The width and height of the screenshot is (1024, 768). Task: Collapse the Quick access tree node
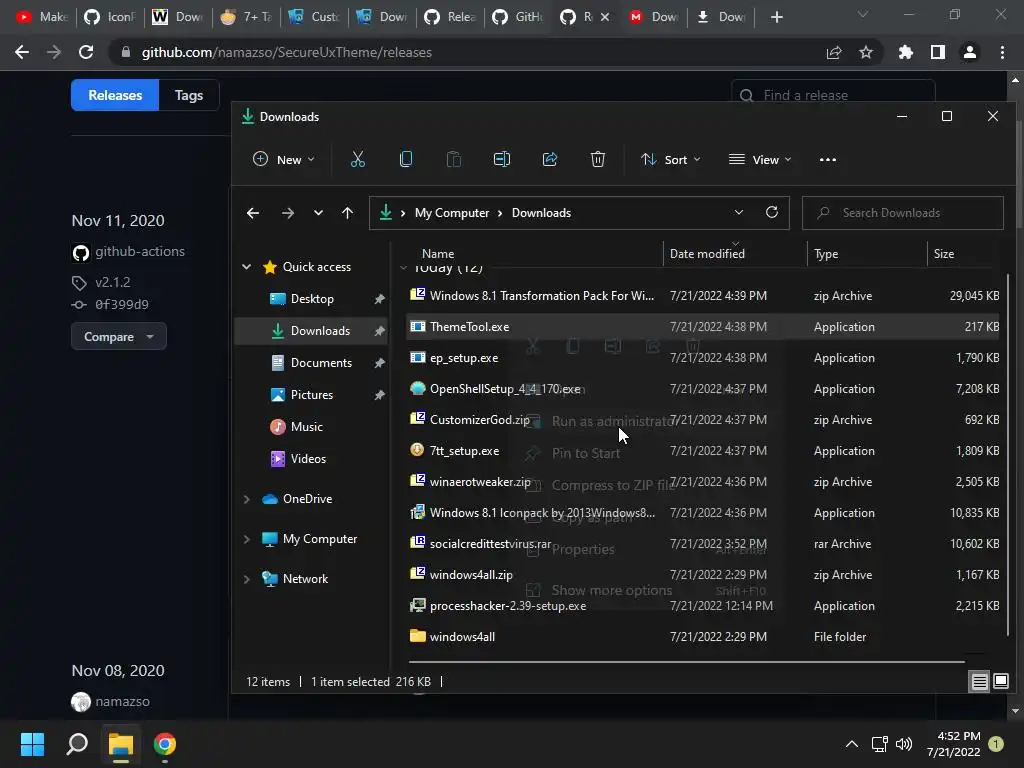tap(247, 266)
